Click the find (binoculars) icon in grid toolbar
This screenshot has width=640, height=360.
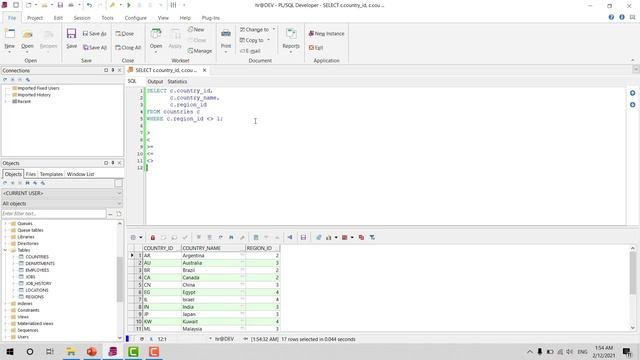pos(231,237)
